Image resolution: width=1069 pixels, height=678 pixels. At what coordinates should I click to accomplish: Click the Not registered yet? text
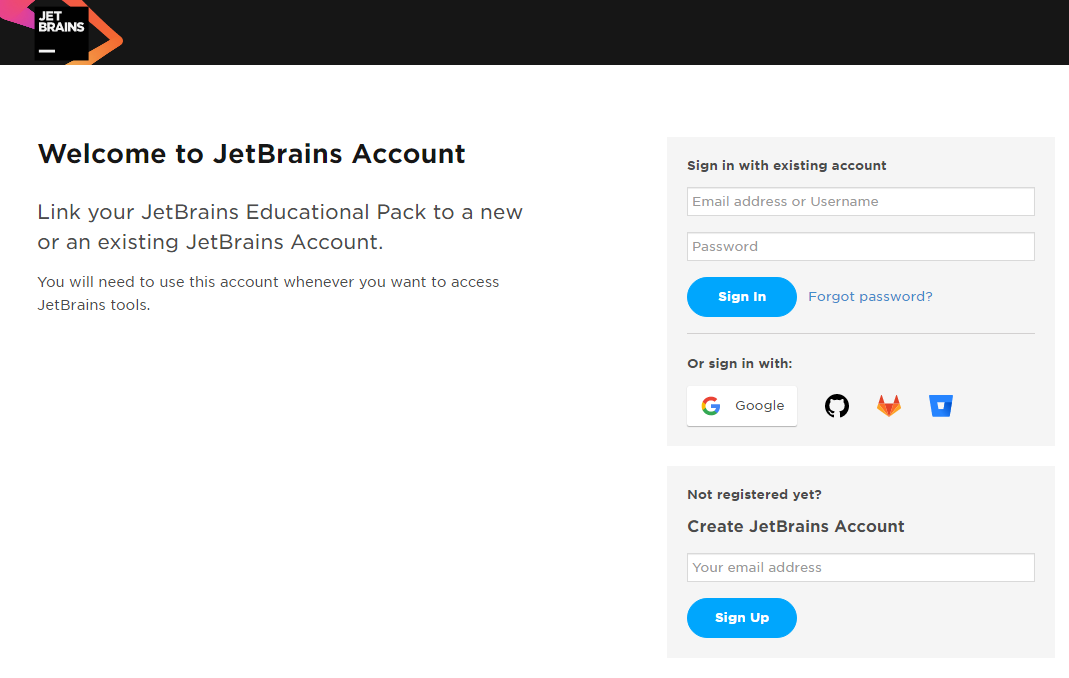(x=754, y=495)
